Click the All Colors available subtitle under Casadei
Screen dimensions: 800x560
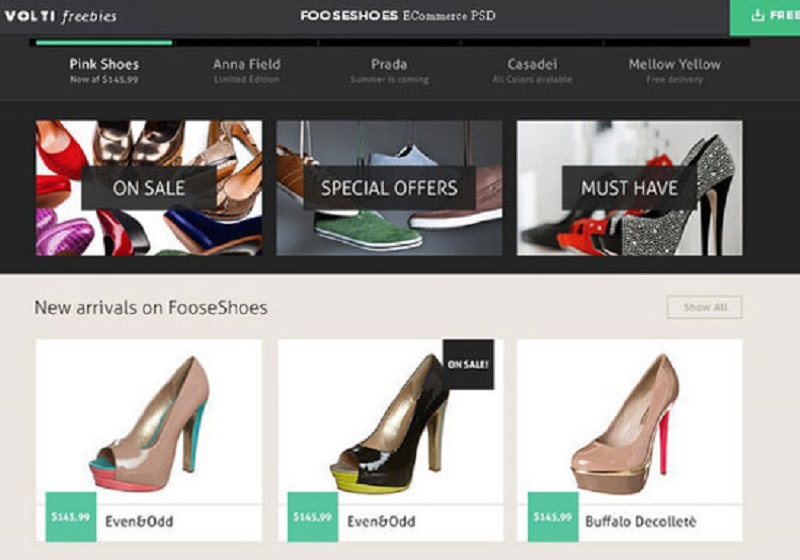(532, 80)
